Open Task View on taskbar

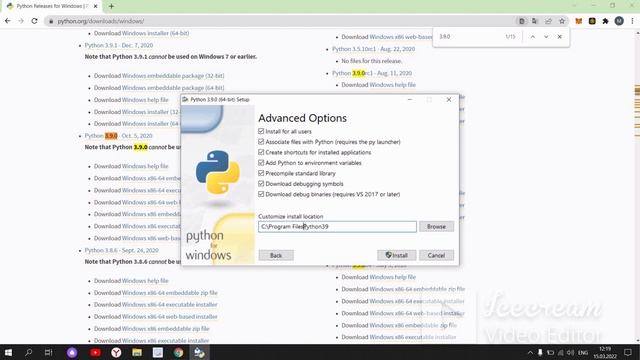(48, 352)
